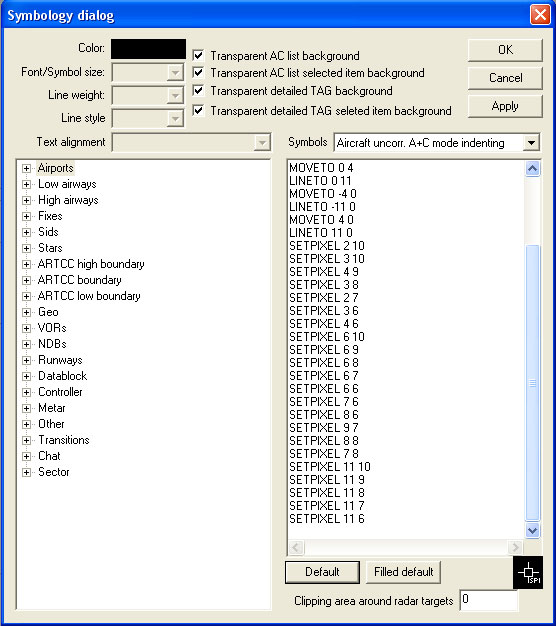
Task: Toggle Transparent AC list selected item background
Action: pyautogui.click(x=198, y=72)
